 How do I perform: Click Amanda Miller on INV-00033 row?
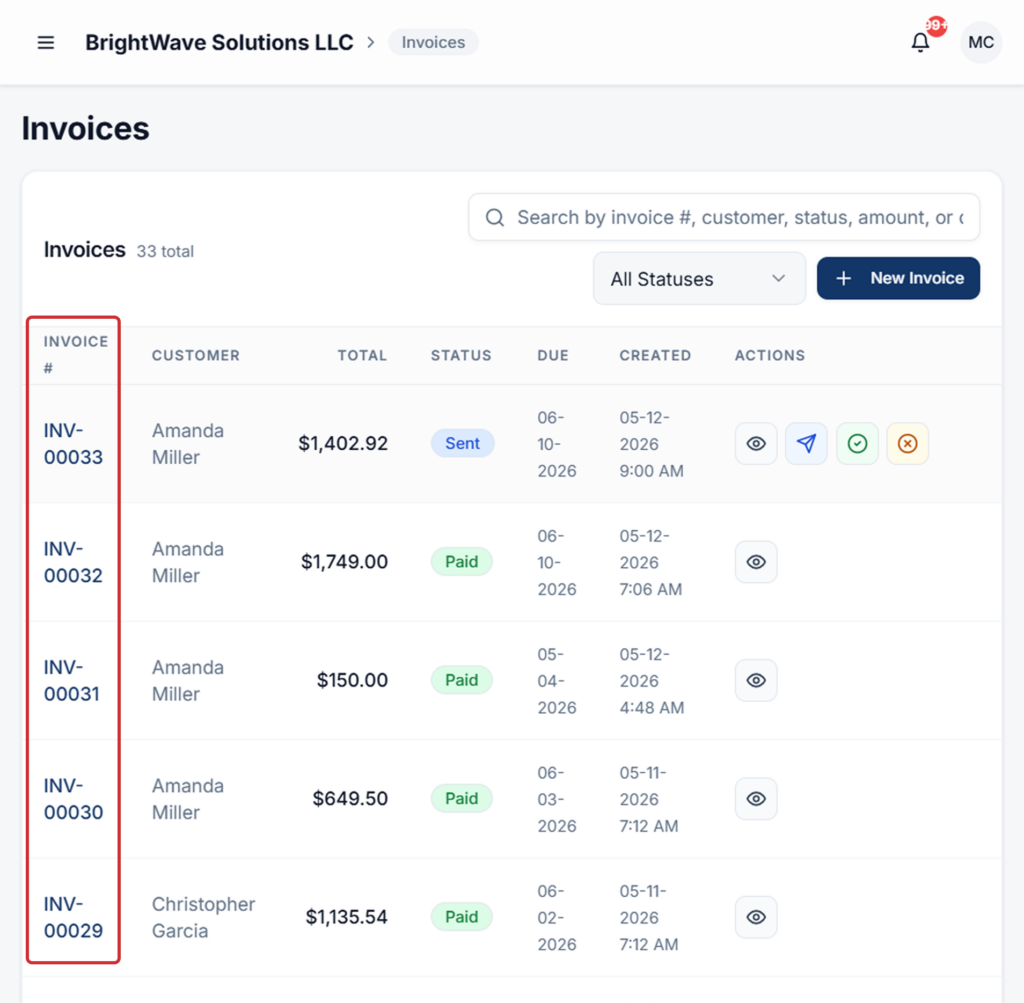coord(188,444)
